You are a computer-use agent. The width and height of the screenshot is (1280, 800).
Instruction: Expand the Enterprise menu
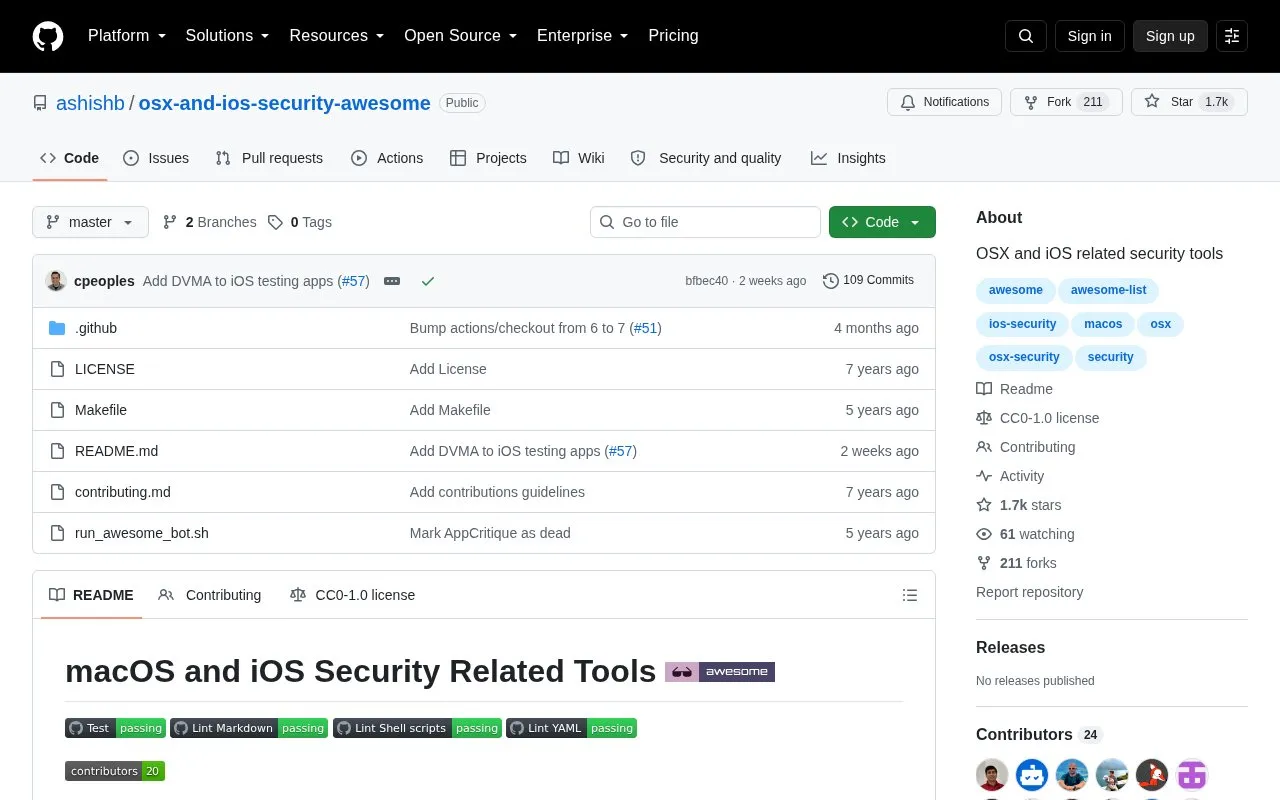coord(583,36)
